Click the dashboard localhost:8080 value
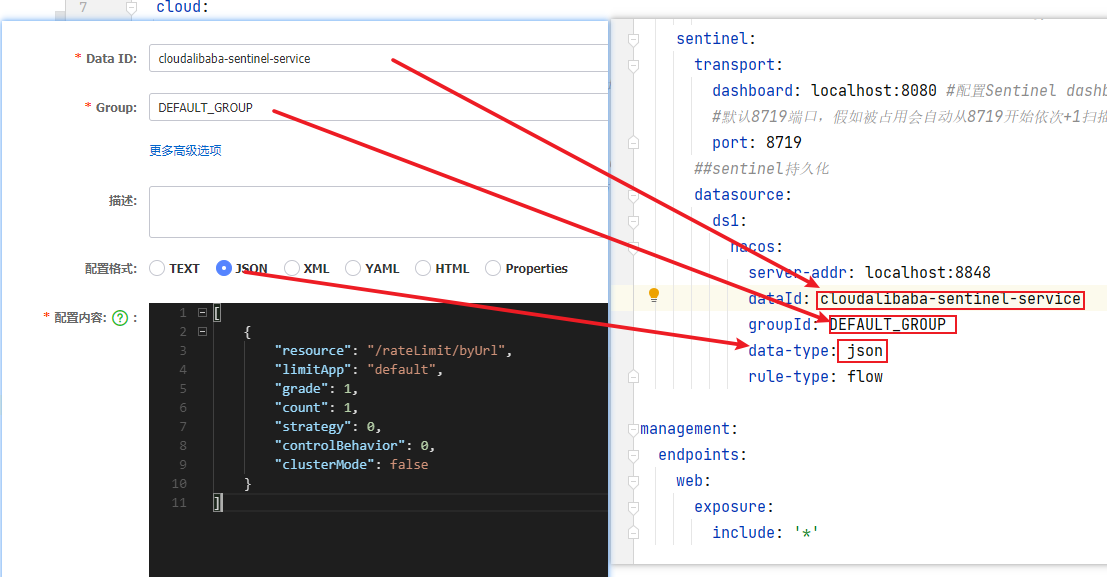 (x=873, y=90)
